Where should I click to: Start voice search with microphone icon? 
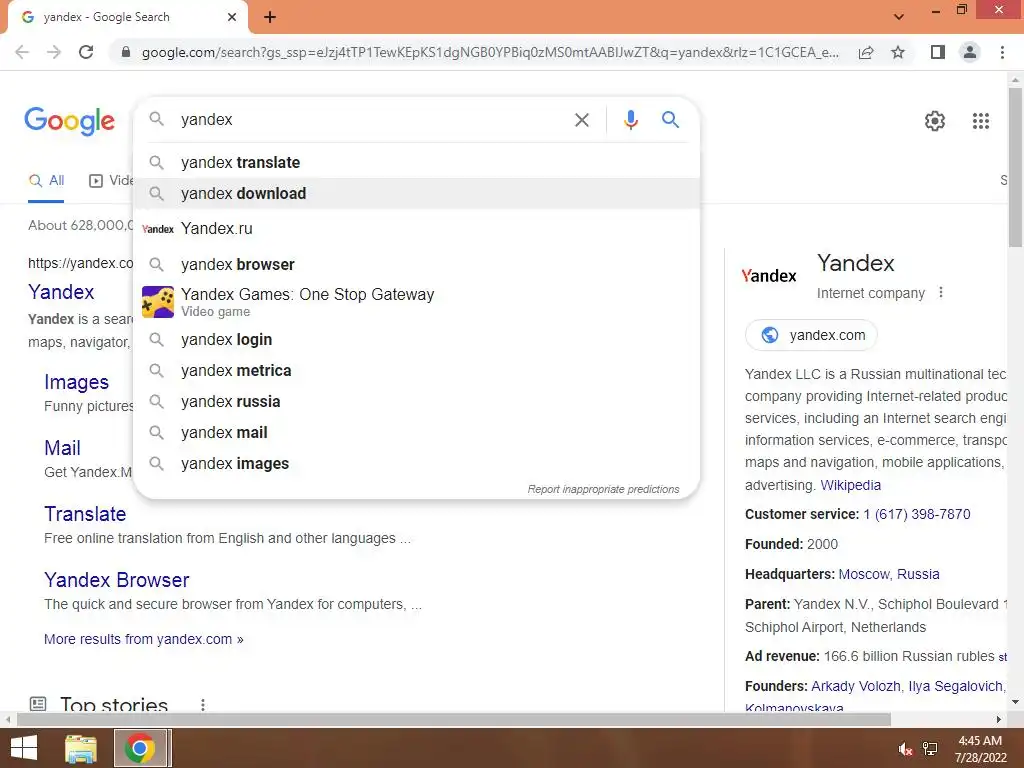coord(630,120)
